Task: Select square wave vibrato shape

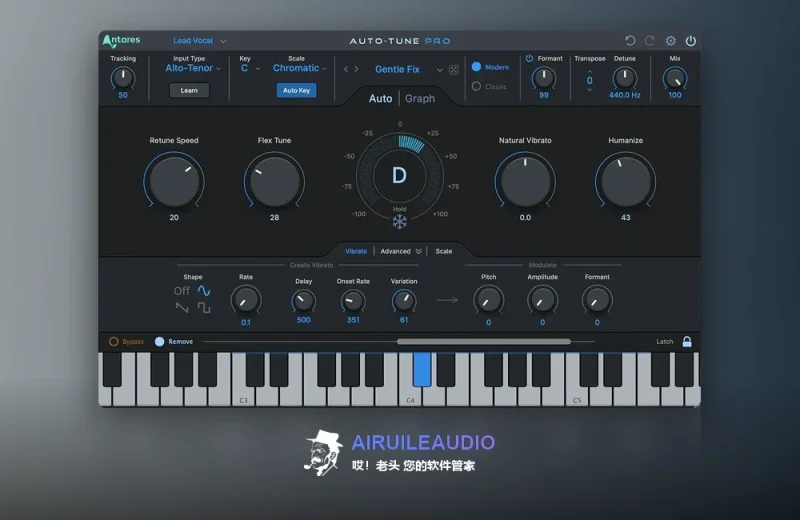Action: 204,307
